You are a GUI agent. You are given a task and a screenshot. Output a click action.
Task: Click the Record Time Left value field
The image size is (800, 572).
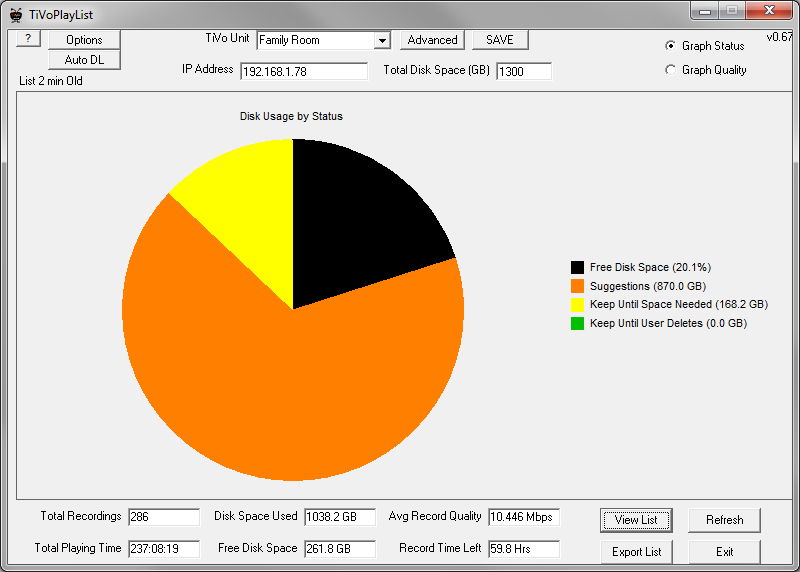tap(524, 549)
